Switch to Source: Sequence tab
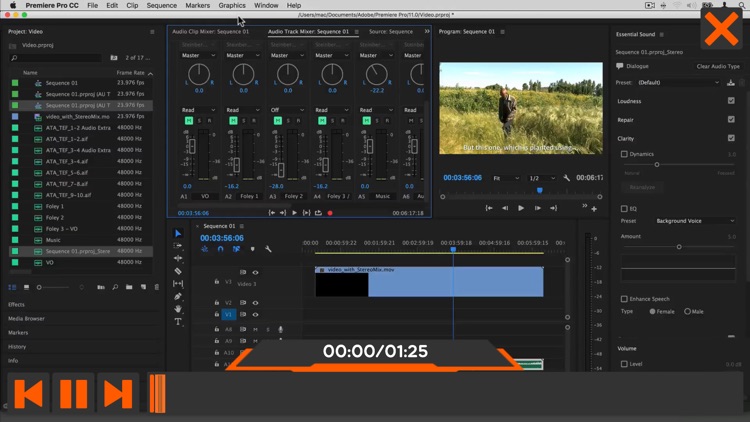The width and height of the screenshot is (750, 422). [391, 32]
